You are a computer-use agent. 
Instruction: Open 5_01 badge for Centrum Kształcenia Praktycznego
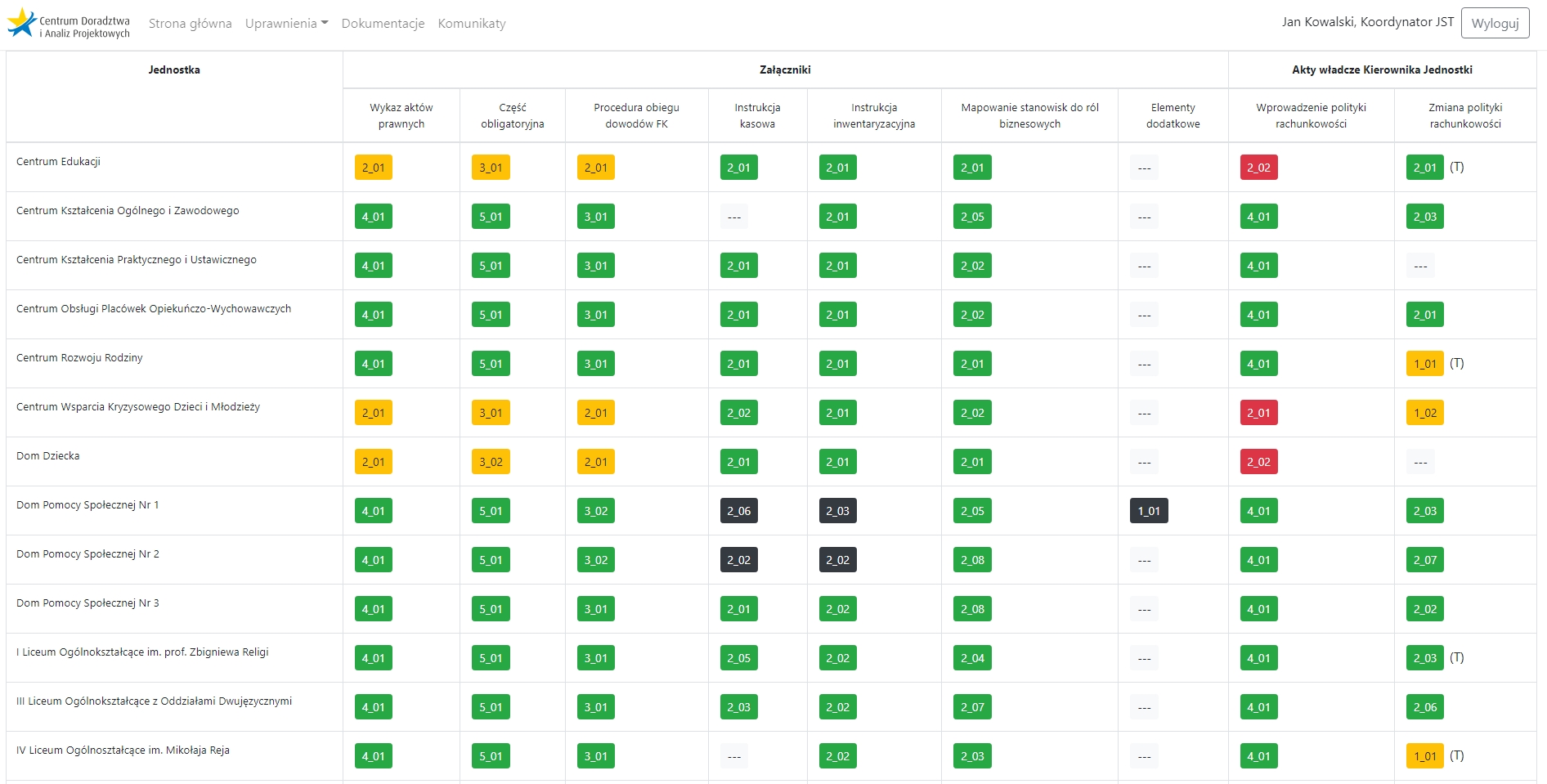[491, 266]
